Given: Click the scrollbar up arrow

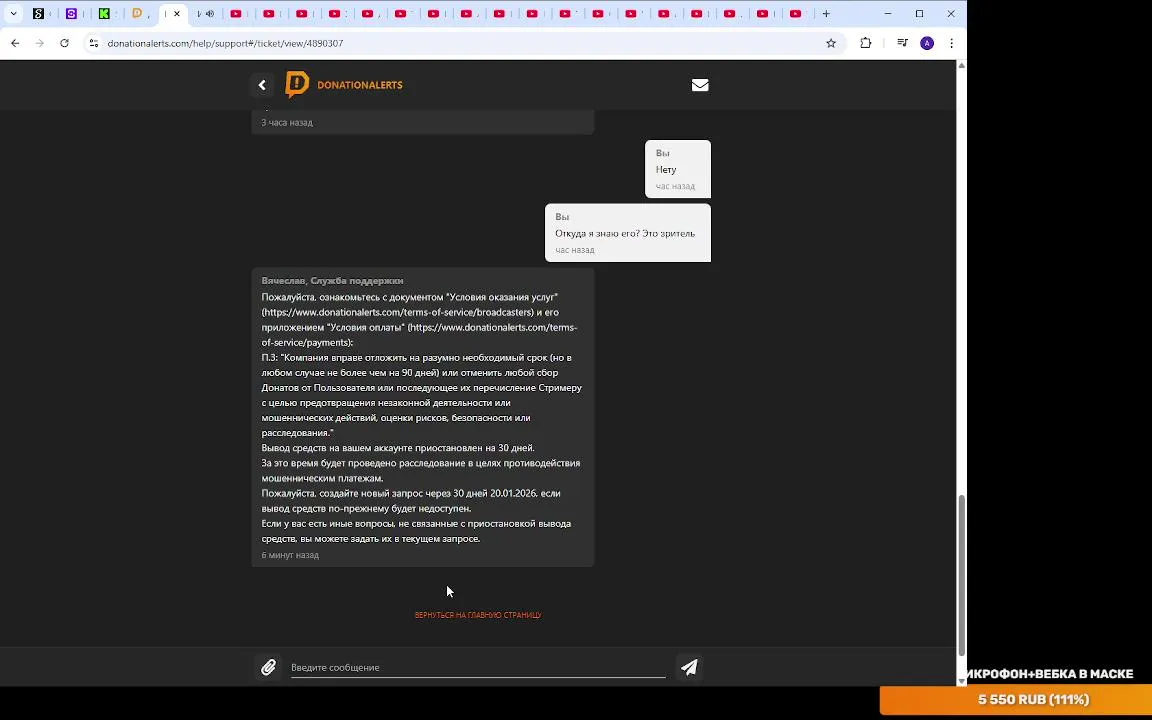Looking at the screenshot, I should [x=962, y=66].
